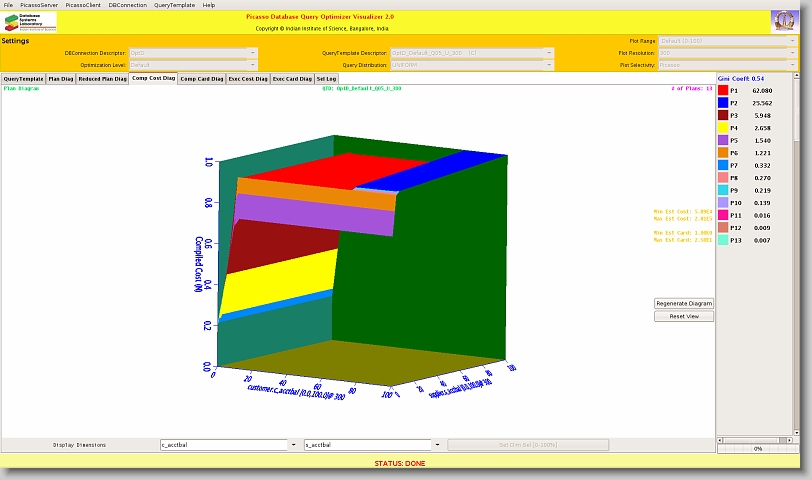The height and width of the screenshot is (480, 812).
Task: Switch to the Exec Cost Diag tab
Action: click(248, 78)
